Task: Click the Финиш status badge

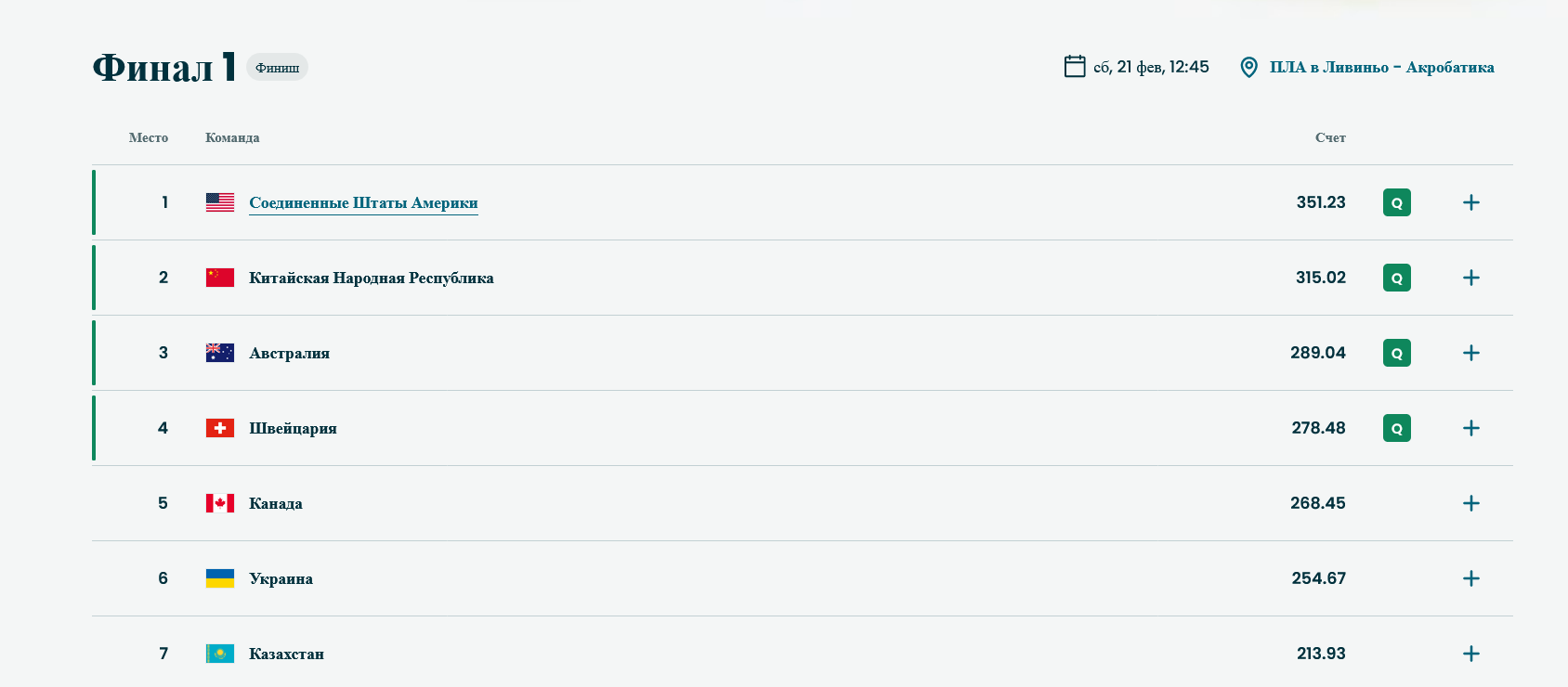Action: (x=277, y=67)
